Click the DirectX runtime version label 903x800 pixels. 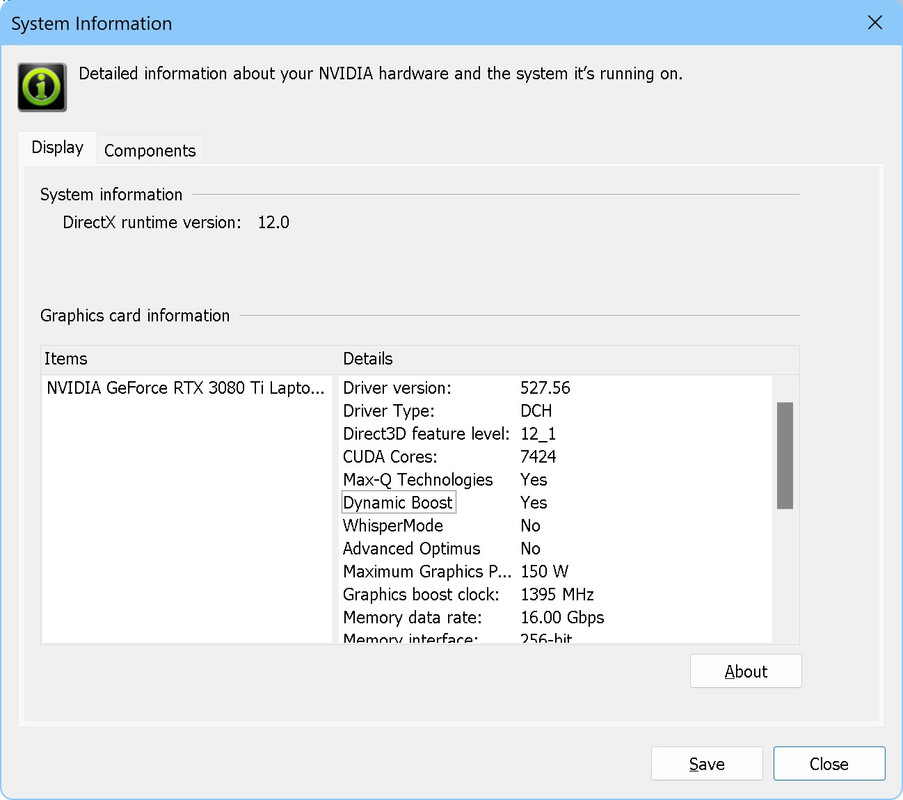152,222
